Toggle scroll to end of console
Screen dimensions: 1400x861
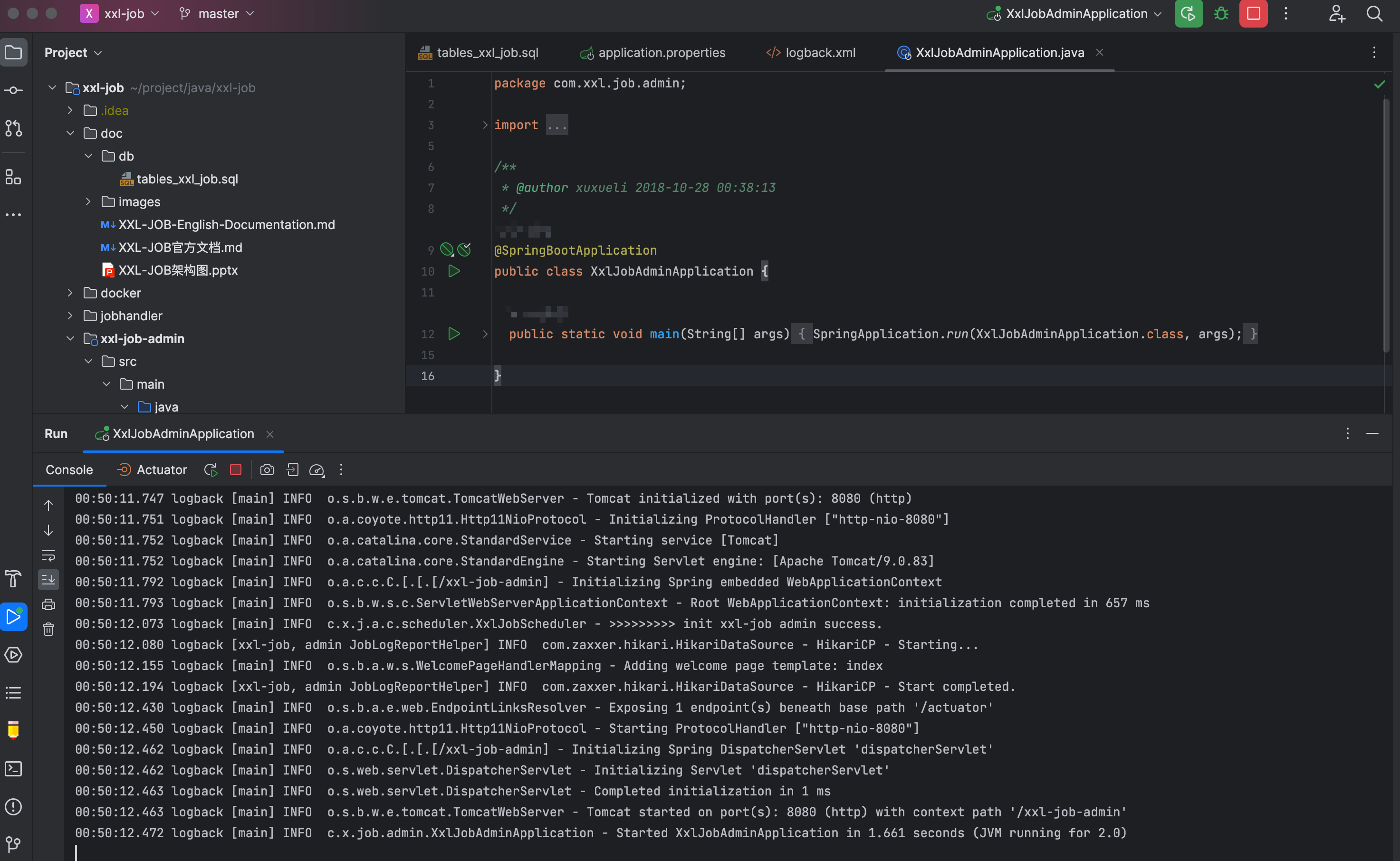49,580
